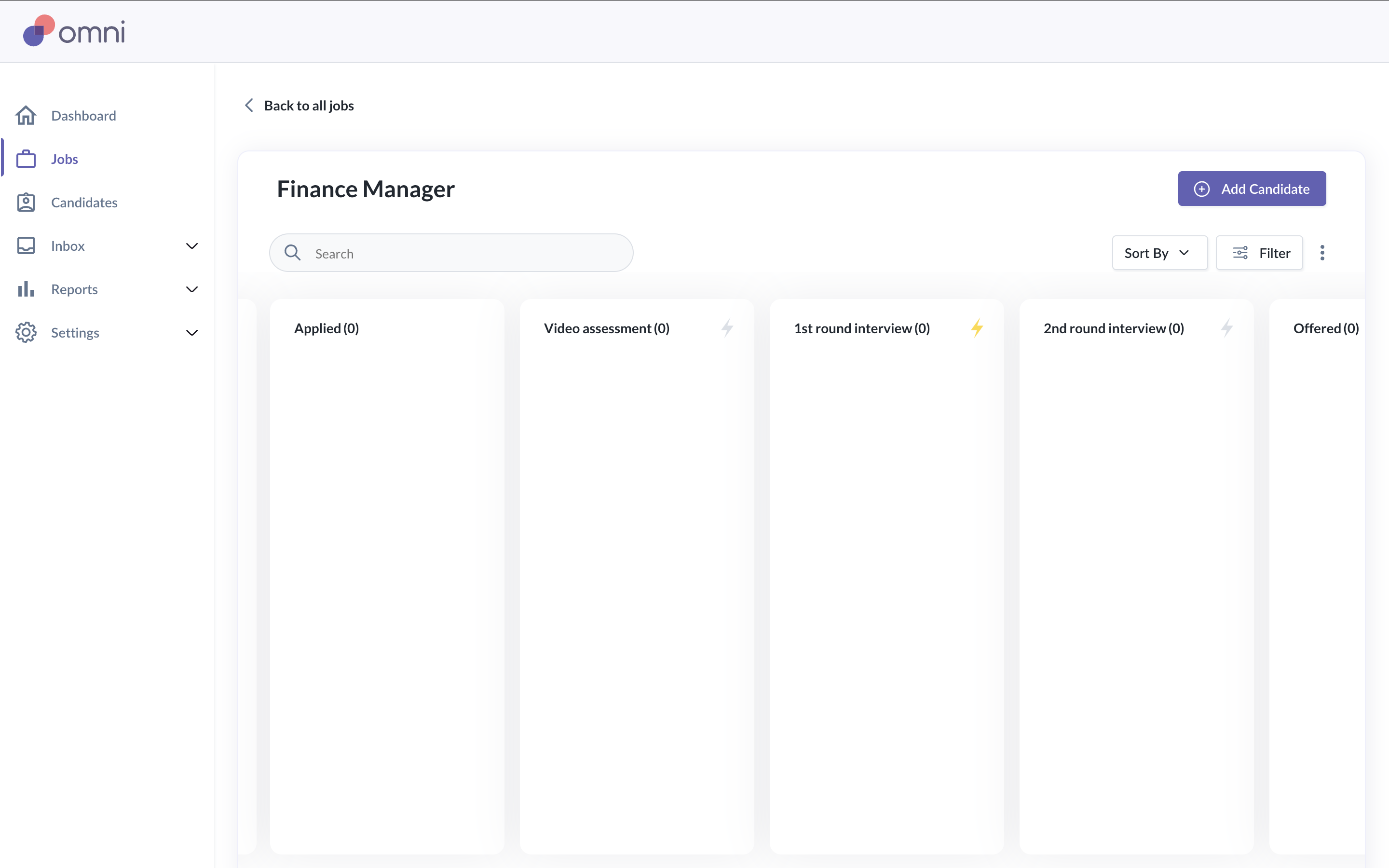Click the magnifier icon in search bar

(293, 253)
